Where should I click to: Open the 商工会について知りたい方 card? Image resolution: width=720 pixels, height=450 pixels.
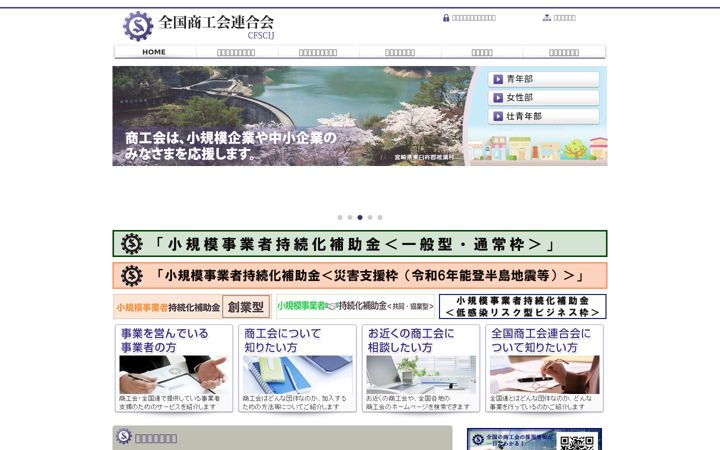pos(297,368)
